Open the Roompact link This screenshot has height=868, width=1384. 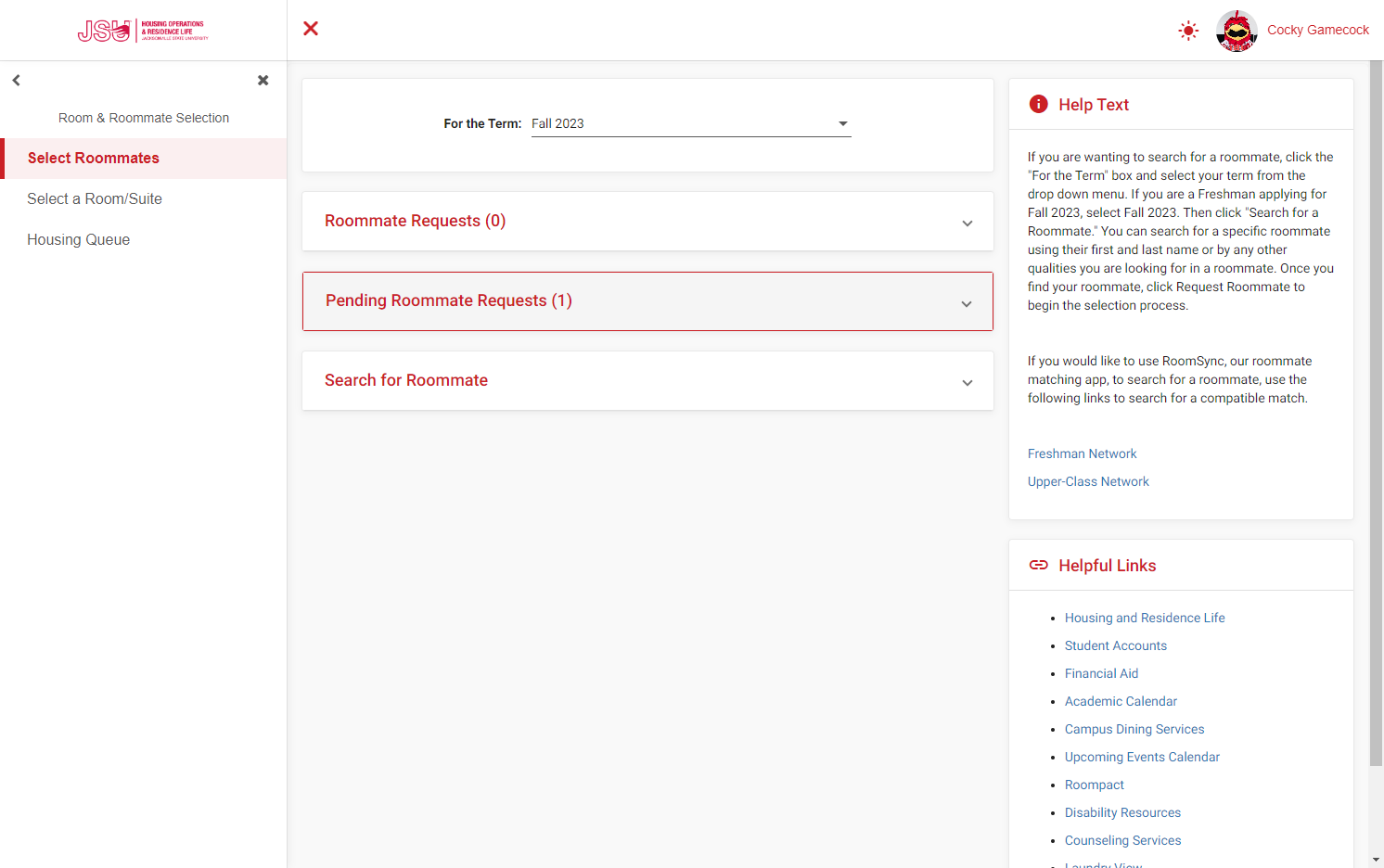[x=1095, y=785]
